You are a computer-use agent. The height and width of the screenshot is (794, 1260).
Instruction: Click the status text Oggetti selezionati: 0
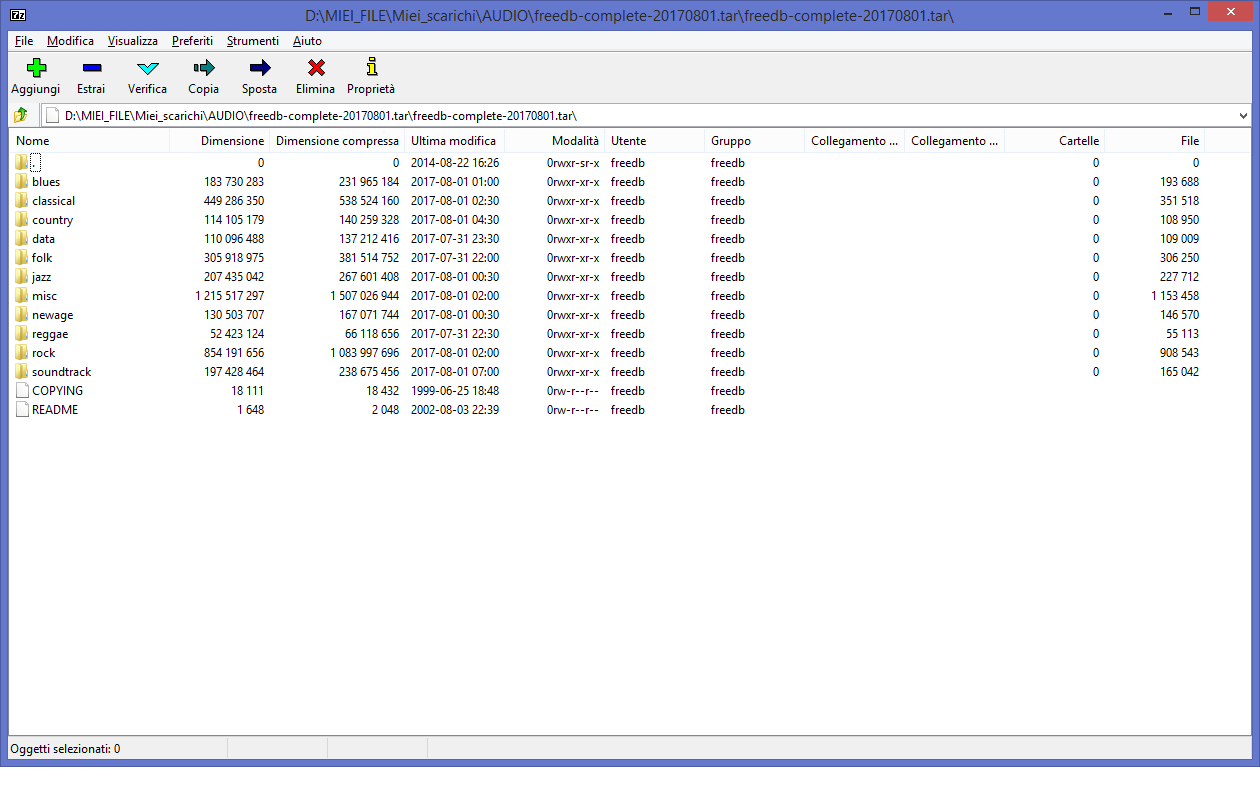point(65,748)
